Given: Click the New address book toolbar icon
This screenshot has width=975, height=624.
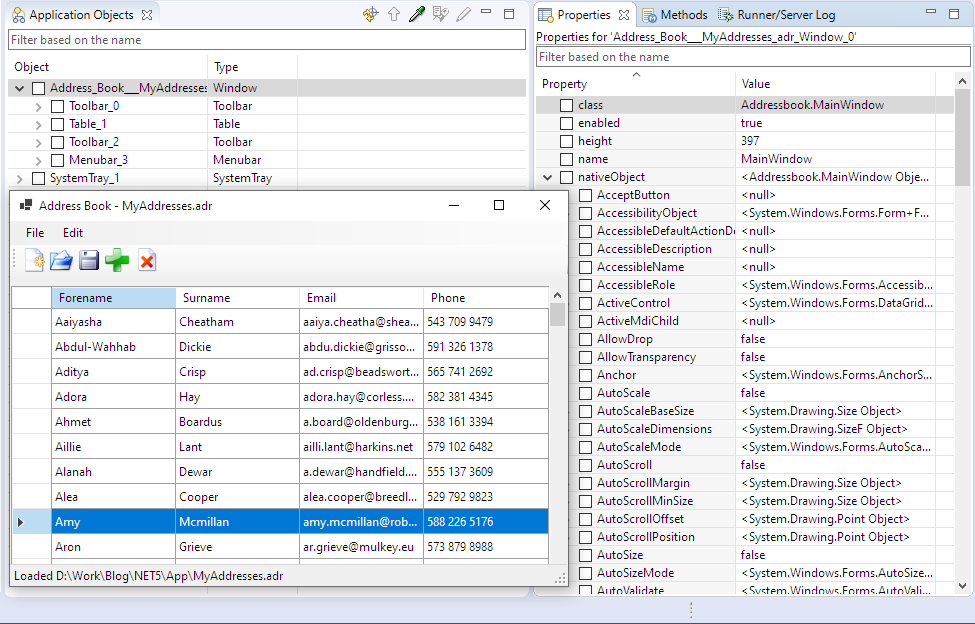Looking at the screenshot, I should pyautogui.click(x=34, y=261).
